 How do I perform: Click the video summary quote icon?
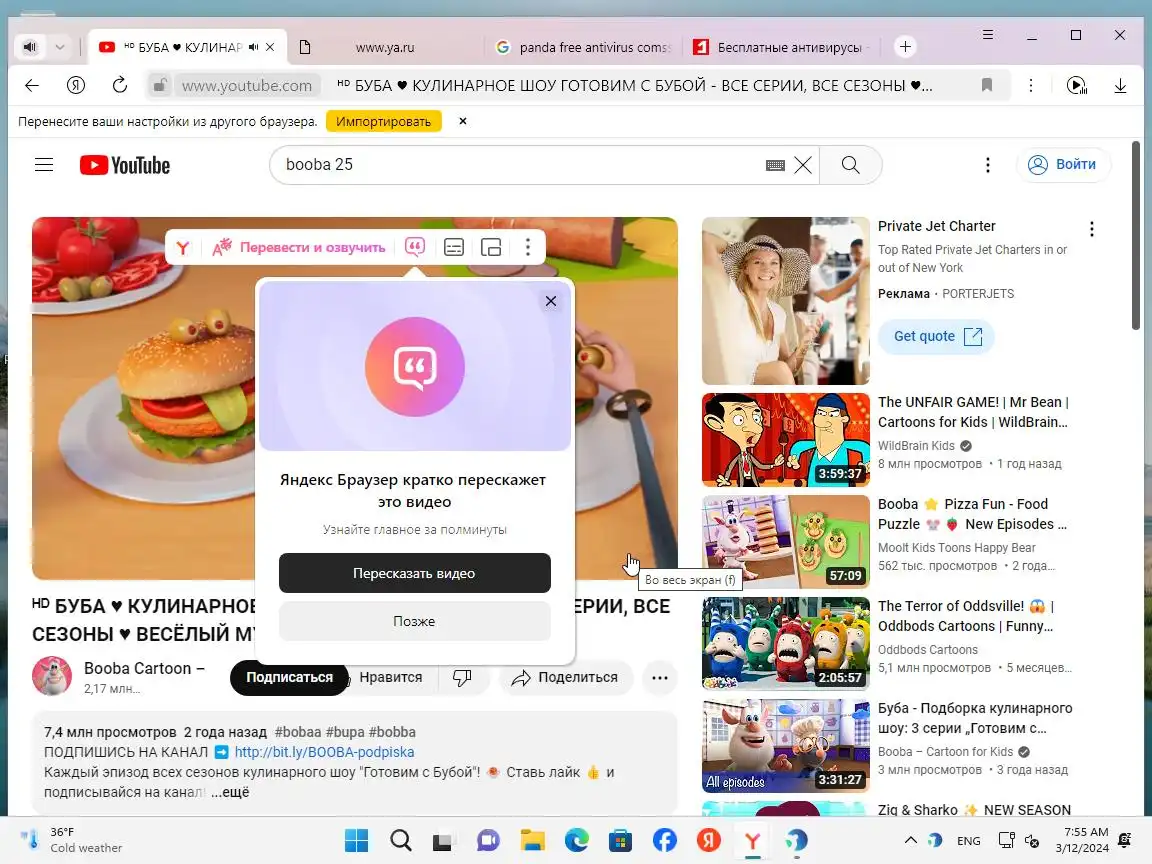point(415,247)
